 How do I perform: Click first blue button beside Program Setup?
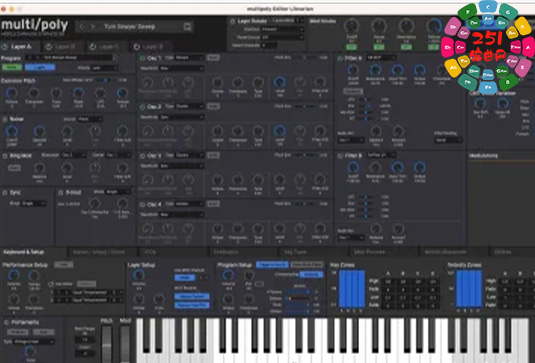pyautogui.click(x=272, y=265)
